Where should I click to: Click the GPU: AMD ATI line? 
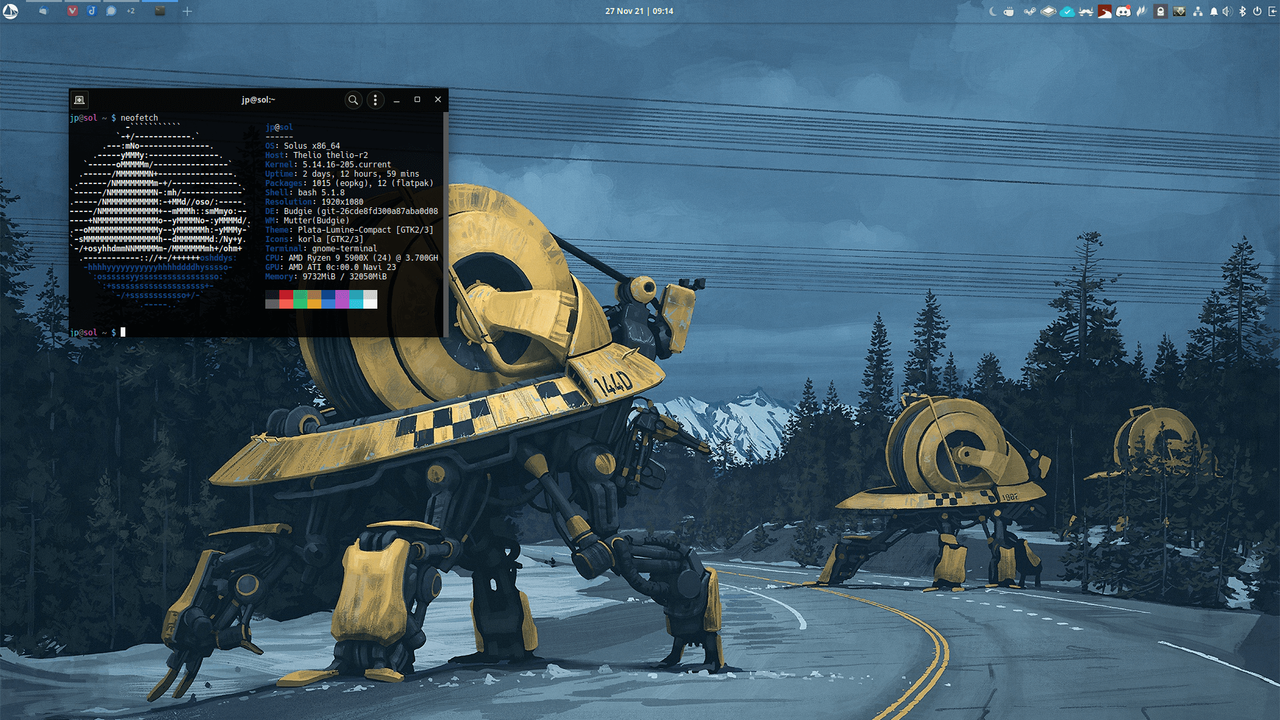coord(331,268)
